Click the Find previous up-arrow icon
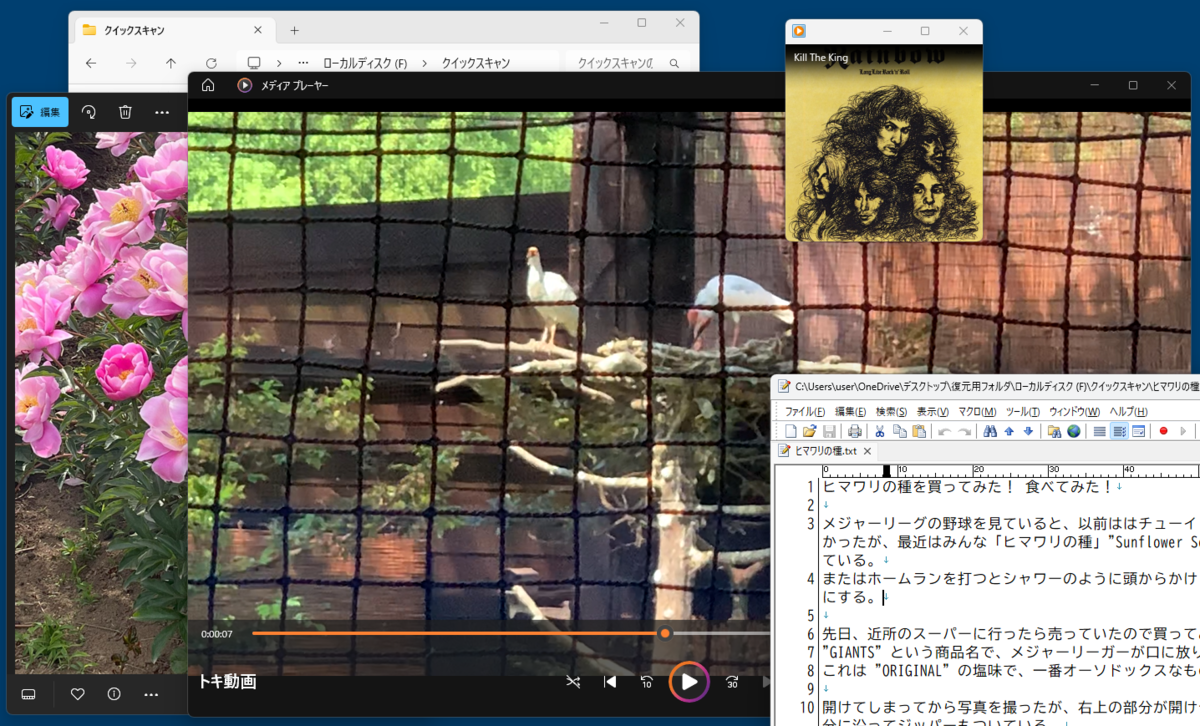Viewport: 1200px width, 726px height. 1009,431
